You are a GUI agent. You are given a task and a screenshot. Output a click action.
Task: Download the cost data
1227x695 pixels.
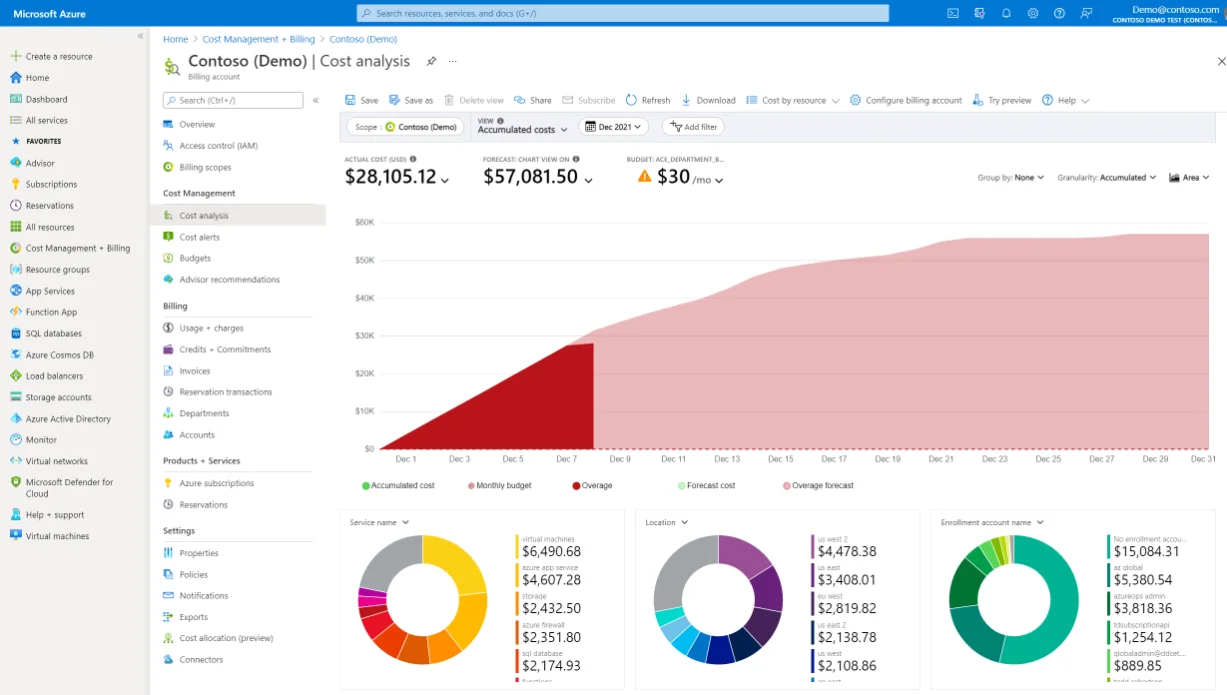[708, 100]
